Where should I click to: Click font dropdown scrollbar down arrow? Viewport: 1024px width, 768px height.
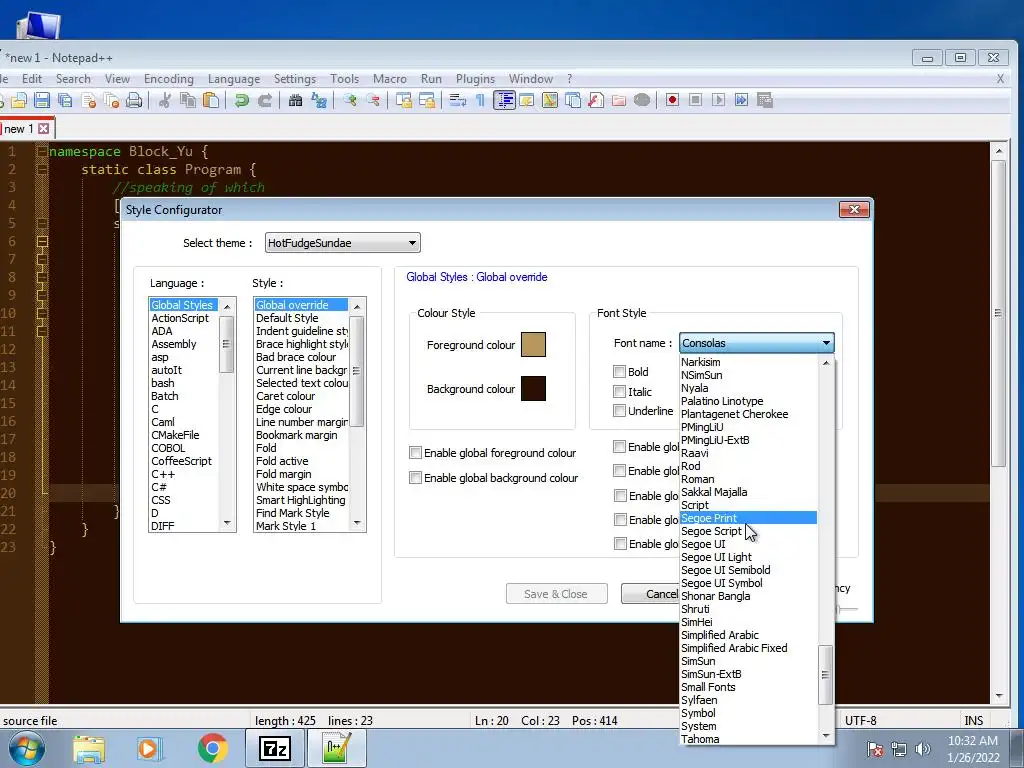[826, 736]
